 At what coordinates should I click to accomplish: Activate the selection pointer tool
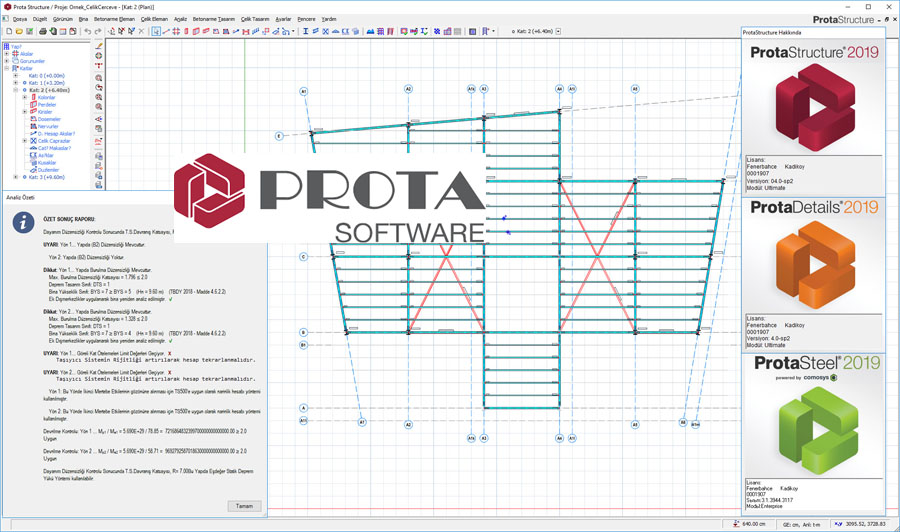[x=156, y=32]
